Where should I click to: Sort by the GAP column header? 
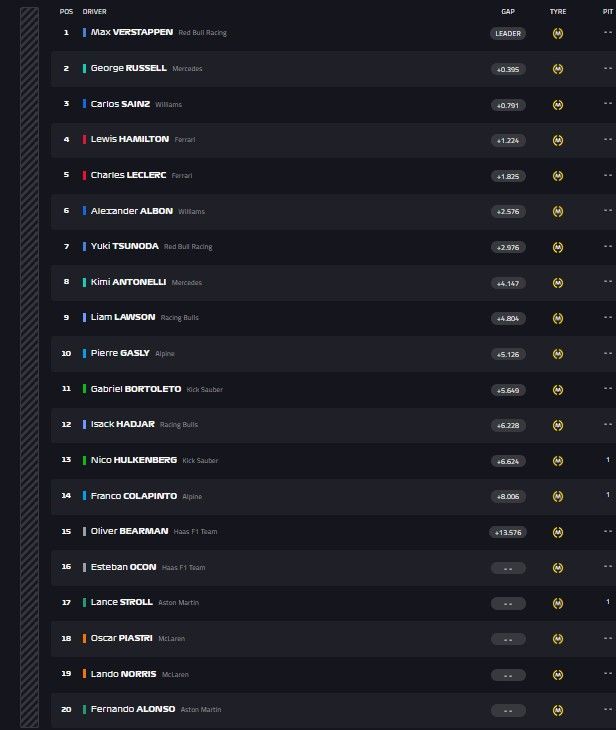click(508, 11)
